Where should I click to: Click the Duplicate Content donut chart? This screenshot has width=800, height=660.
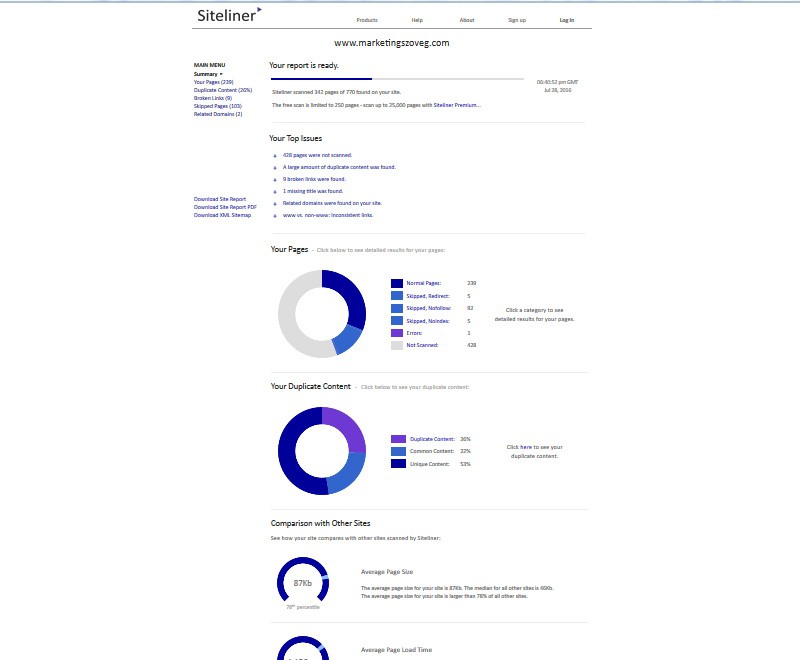[322, 451]
